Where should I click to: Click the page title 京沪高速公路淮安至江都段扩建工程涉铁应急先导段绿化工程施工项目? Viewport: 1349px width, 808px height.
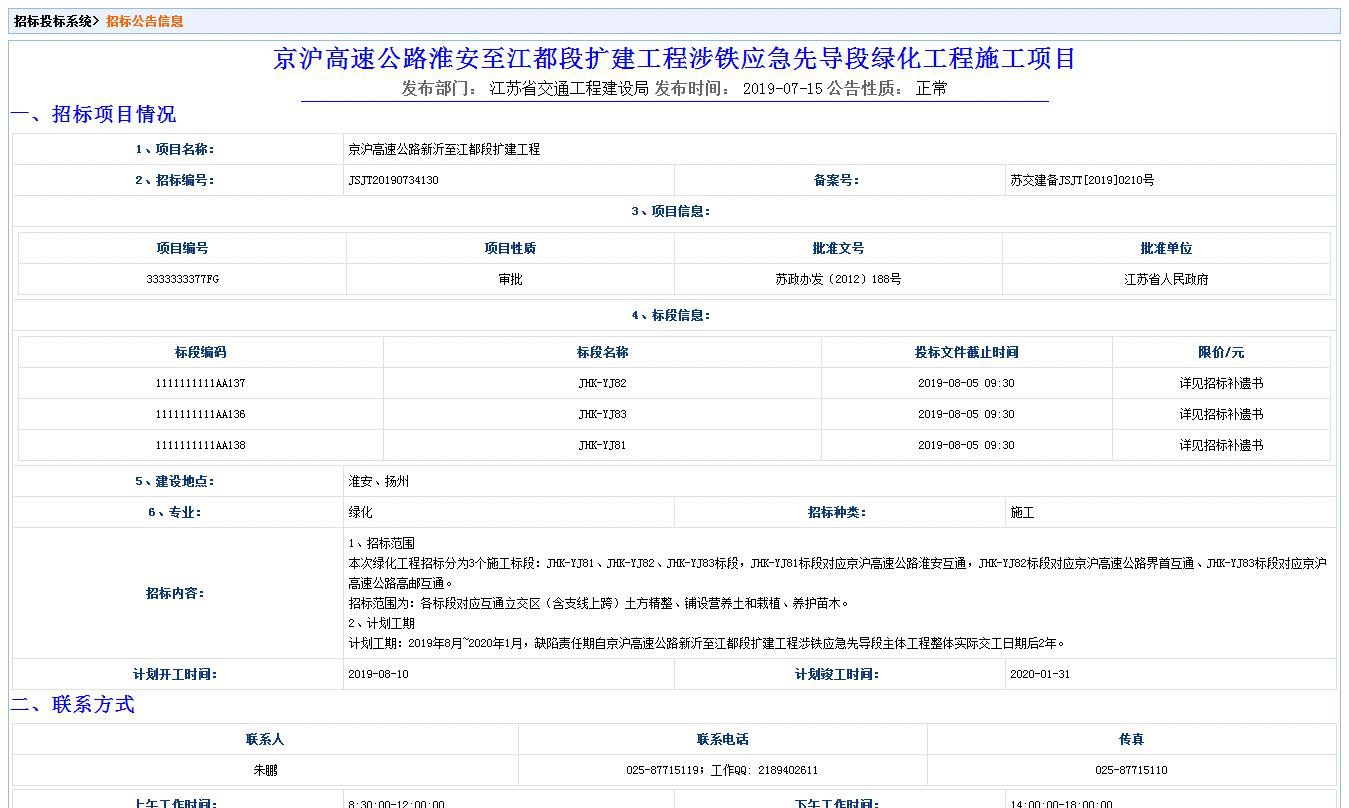675,58
